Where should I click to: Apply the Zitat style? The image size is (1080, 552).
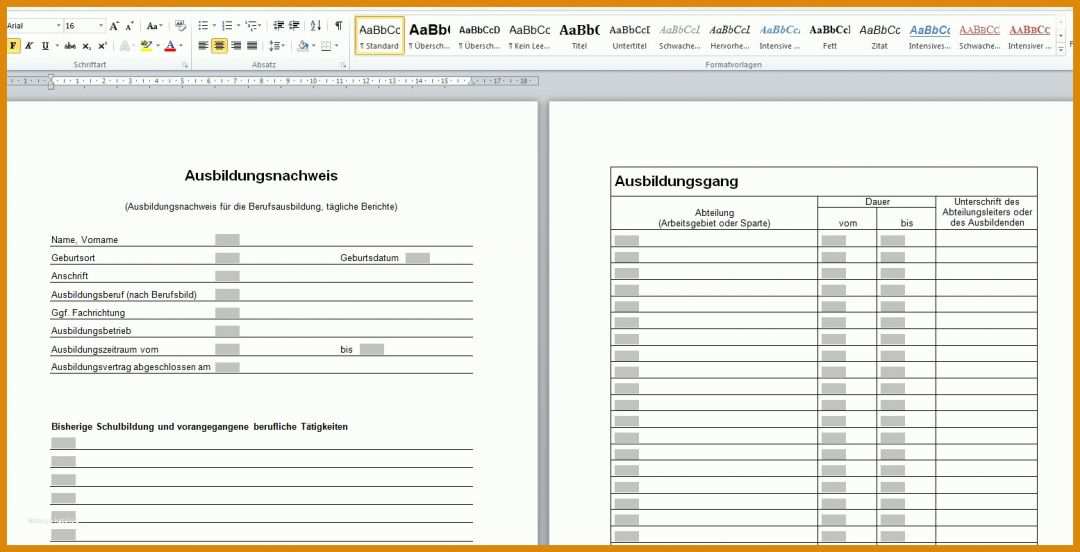pyautogui.click(x=880, y=36)
